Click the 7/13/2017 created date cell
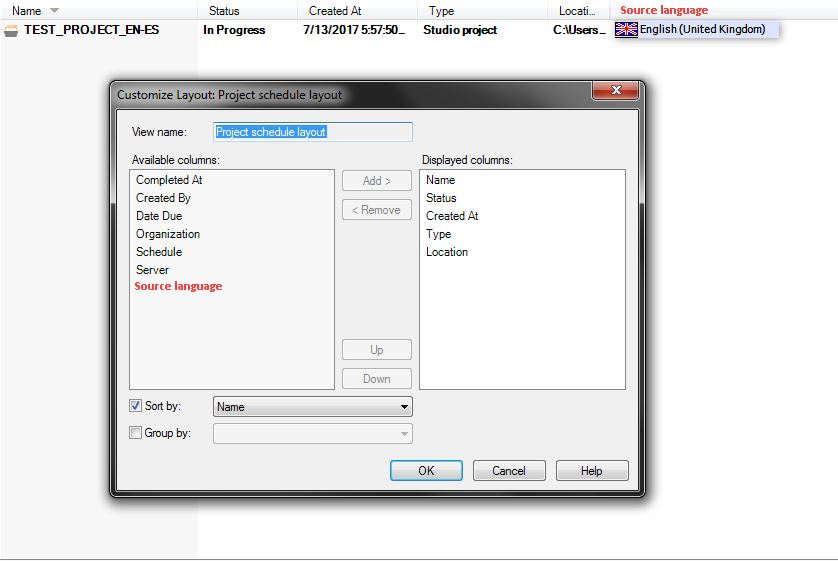Viewport: 838px width, 561px height. [354, 30]
